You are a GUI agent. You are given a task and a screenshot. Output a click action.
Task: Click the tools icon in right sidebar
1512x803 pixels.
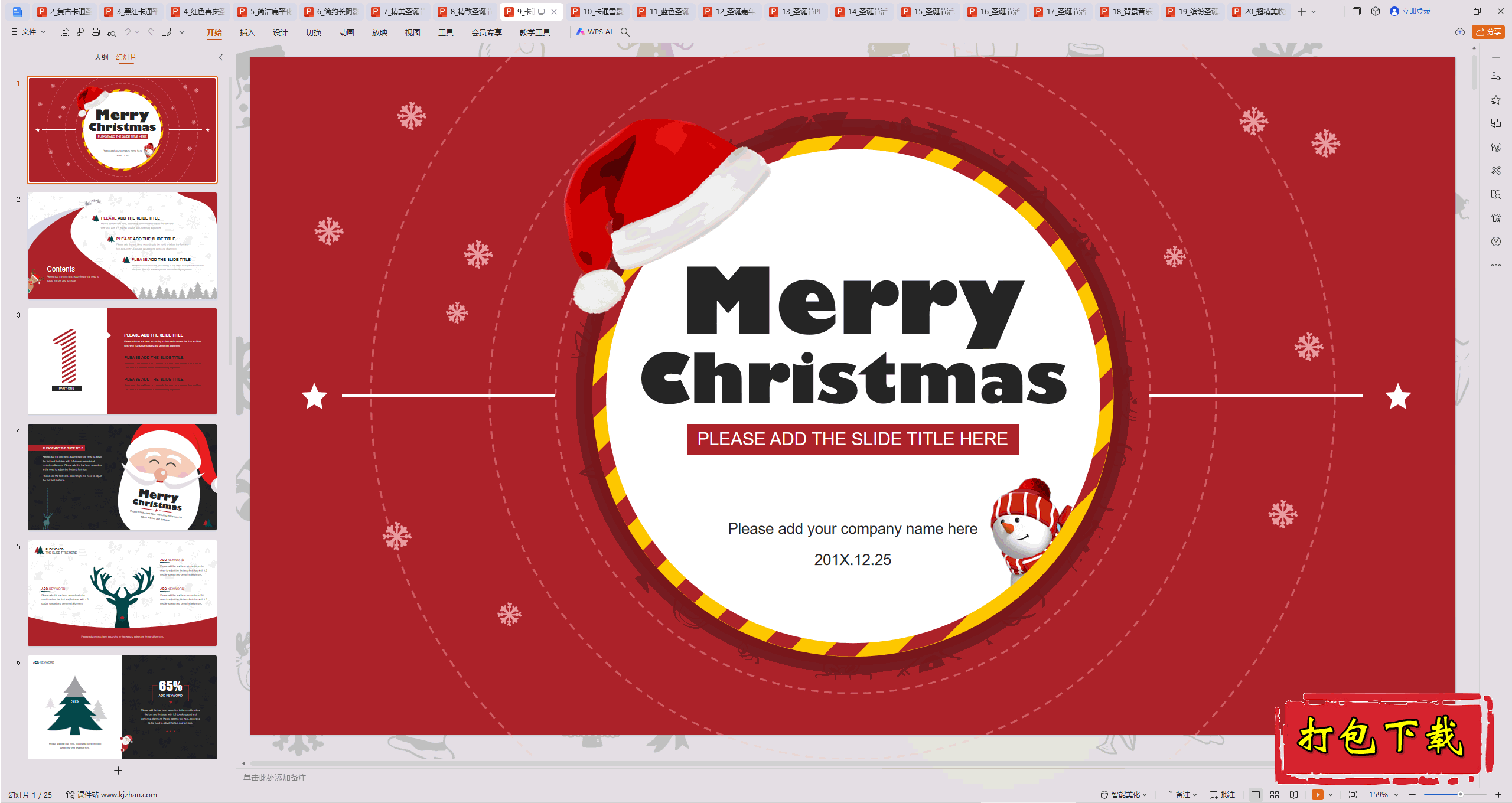pyautogui.click(x=1496, y=171)
